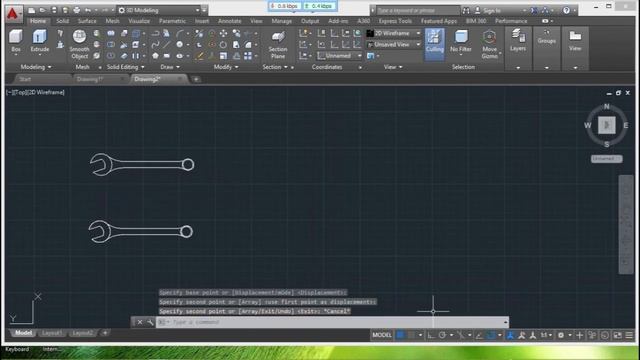Toggle grid display in status bar

click(400, 335)
